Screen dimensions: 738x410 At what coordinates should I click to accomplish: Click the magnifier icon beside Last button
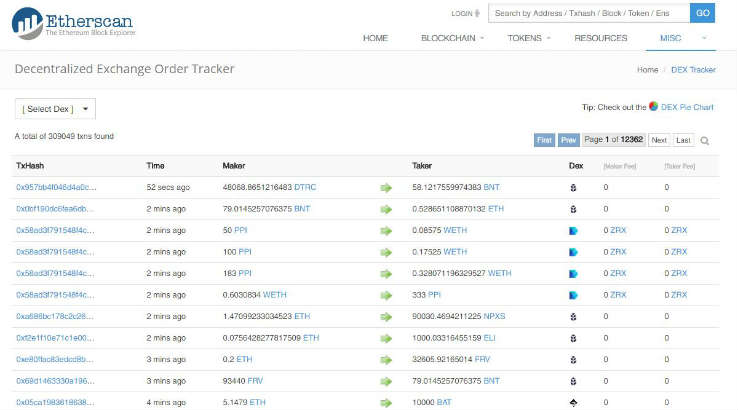705,141
